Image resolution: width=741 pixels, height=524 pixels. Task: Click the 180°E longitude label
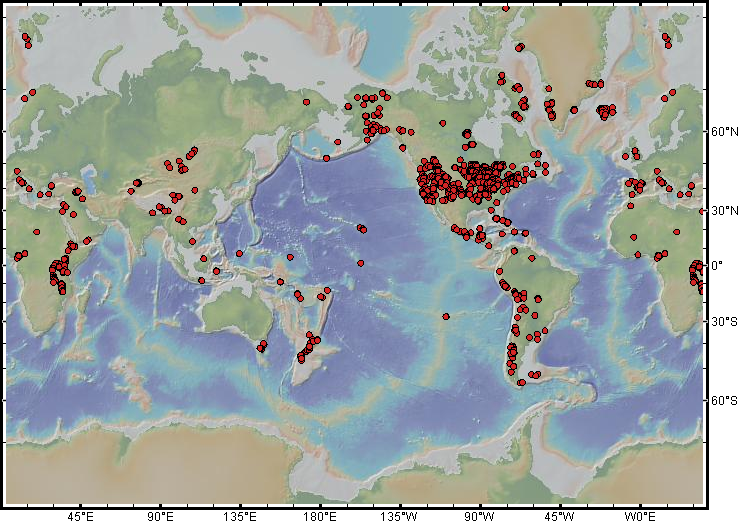tap(320, 517)
